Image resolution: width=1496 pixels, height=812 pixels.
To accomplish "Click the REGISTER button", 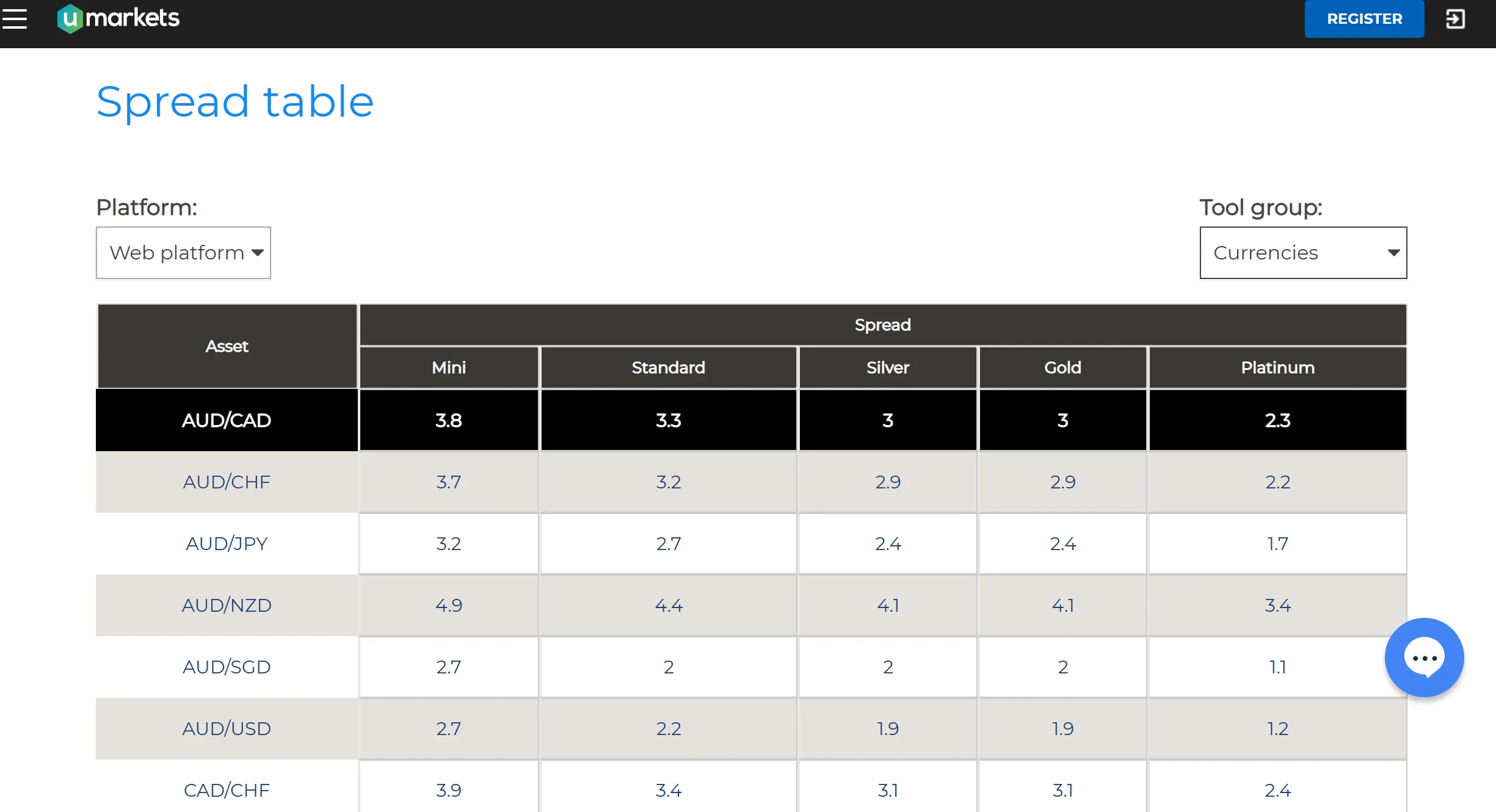I will (x=1364, y=19).
